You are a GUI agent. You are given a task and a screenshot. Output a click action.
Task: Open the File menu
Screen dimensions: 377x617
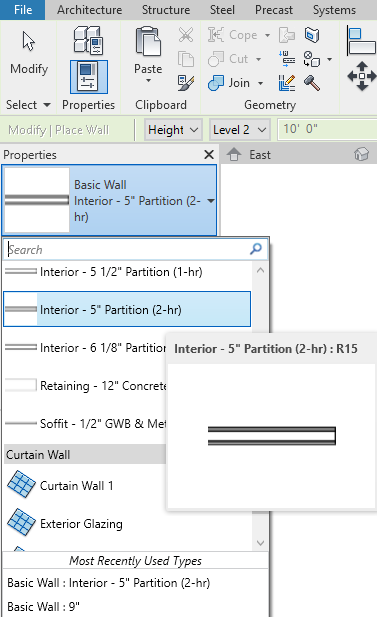point(22,10)
